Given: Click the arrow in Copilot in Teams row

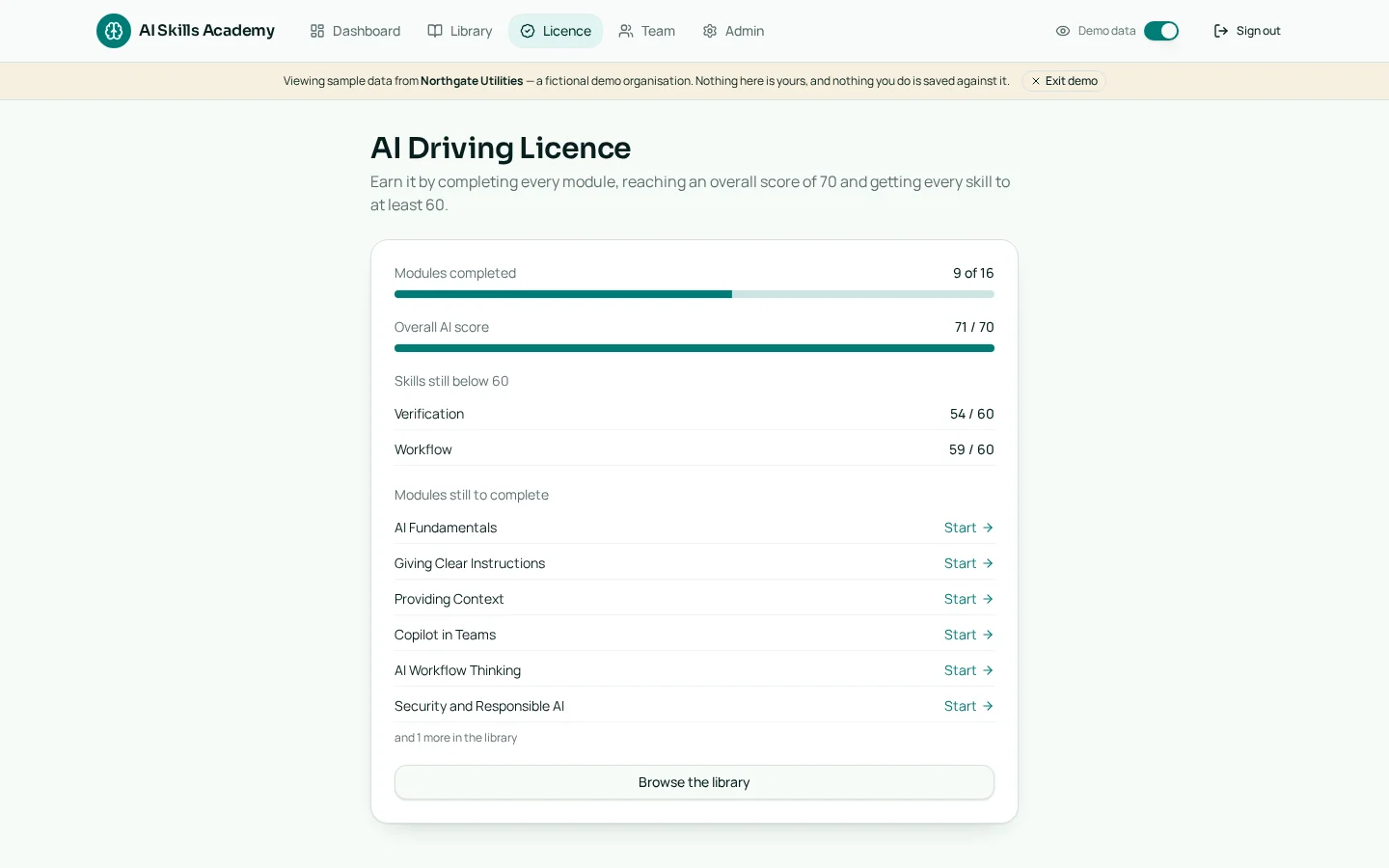Looking at the screenshot, I should click(988, 635).
